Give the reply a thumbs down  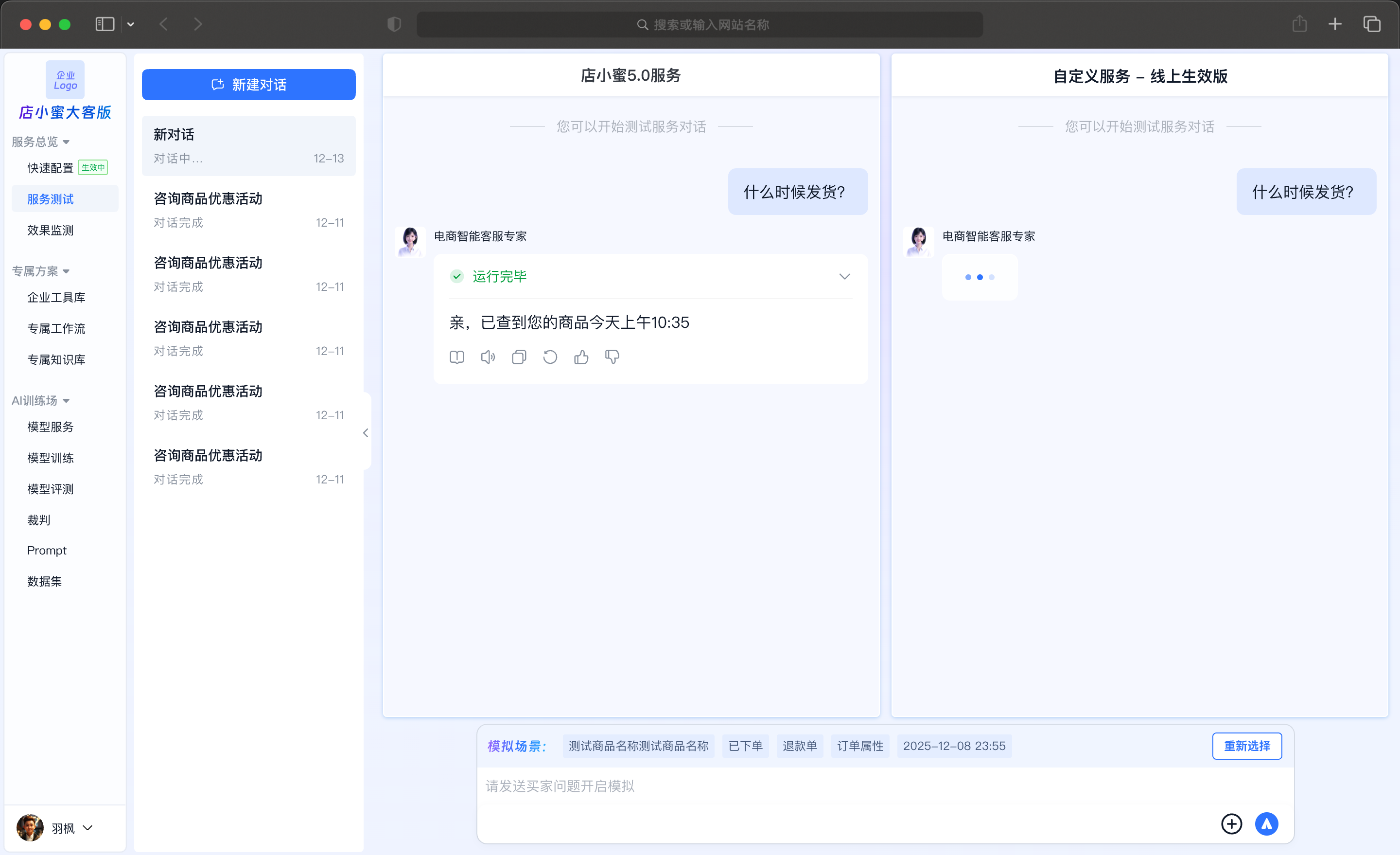(612, 357)
